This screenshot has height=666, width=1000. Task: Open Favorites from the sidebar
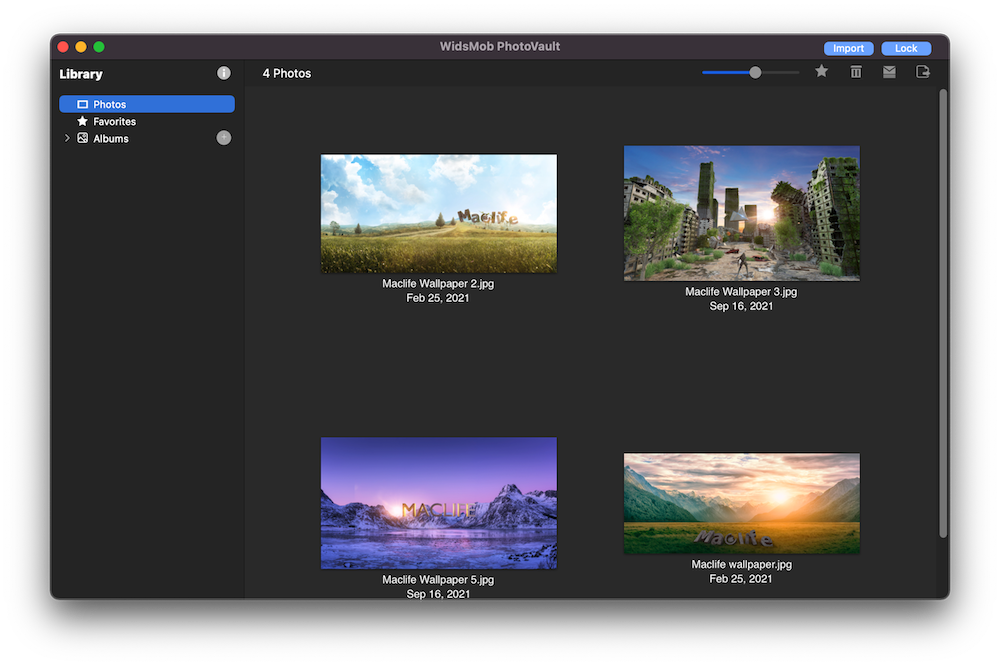pos(116,121)
